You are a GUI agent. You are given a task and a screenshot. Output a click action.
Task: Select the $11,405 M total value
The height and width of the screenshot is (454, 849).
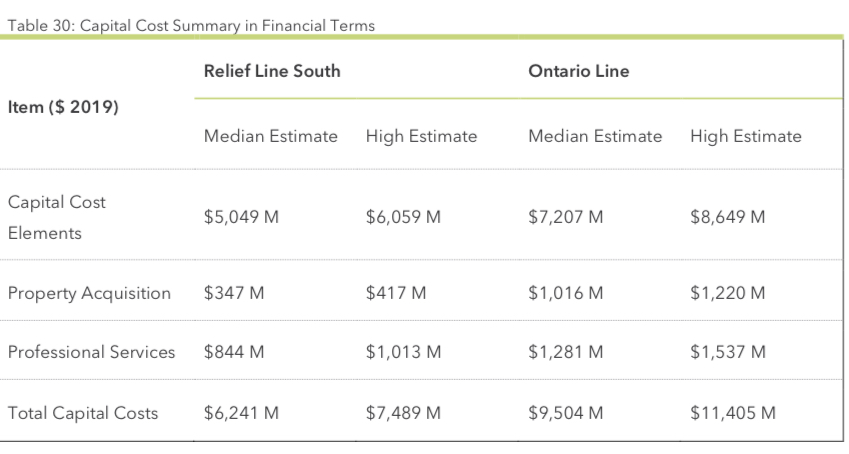733,413
